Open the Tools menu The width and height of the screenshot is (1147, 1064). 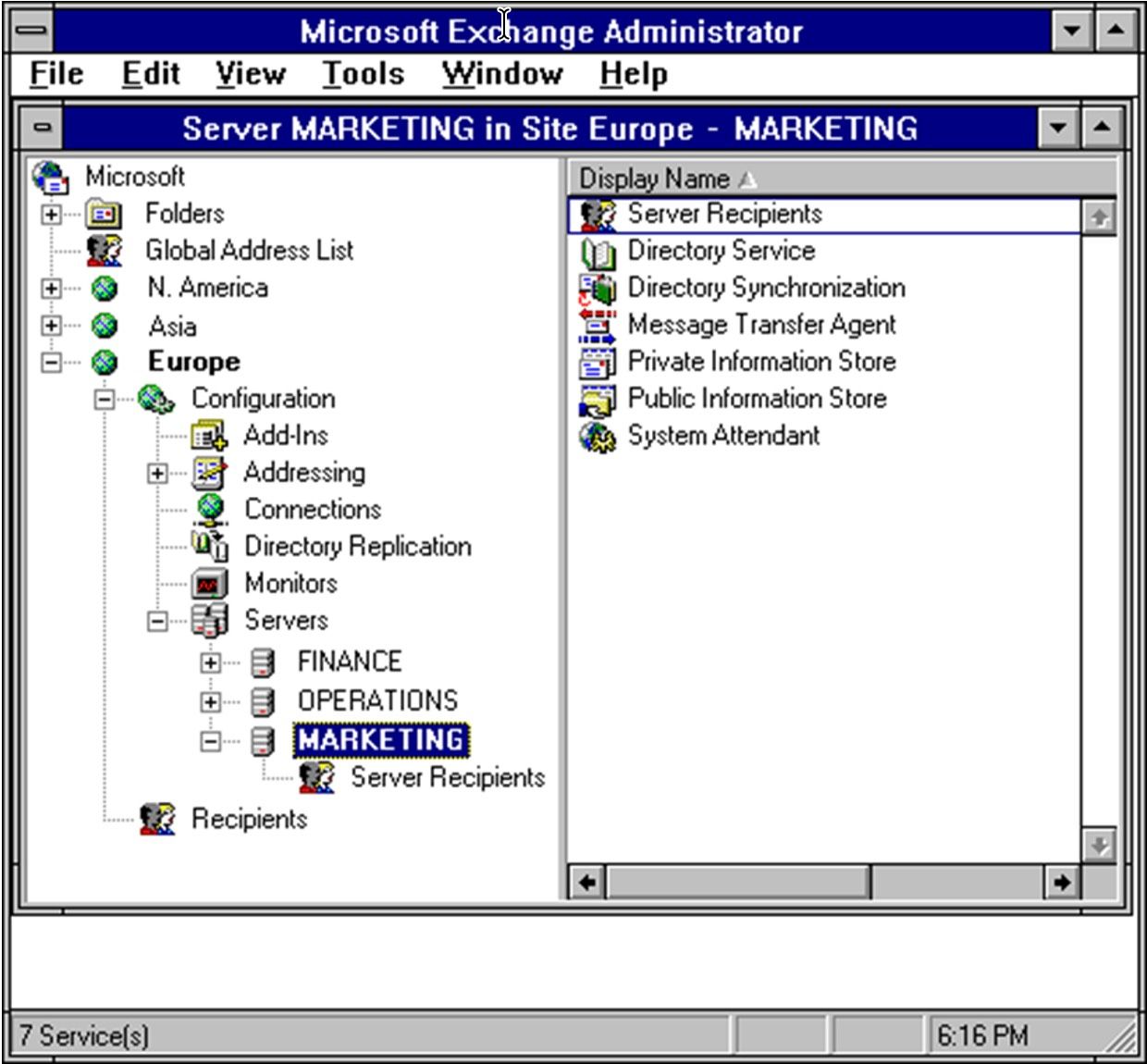pos(363,74)
